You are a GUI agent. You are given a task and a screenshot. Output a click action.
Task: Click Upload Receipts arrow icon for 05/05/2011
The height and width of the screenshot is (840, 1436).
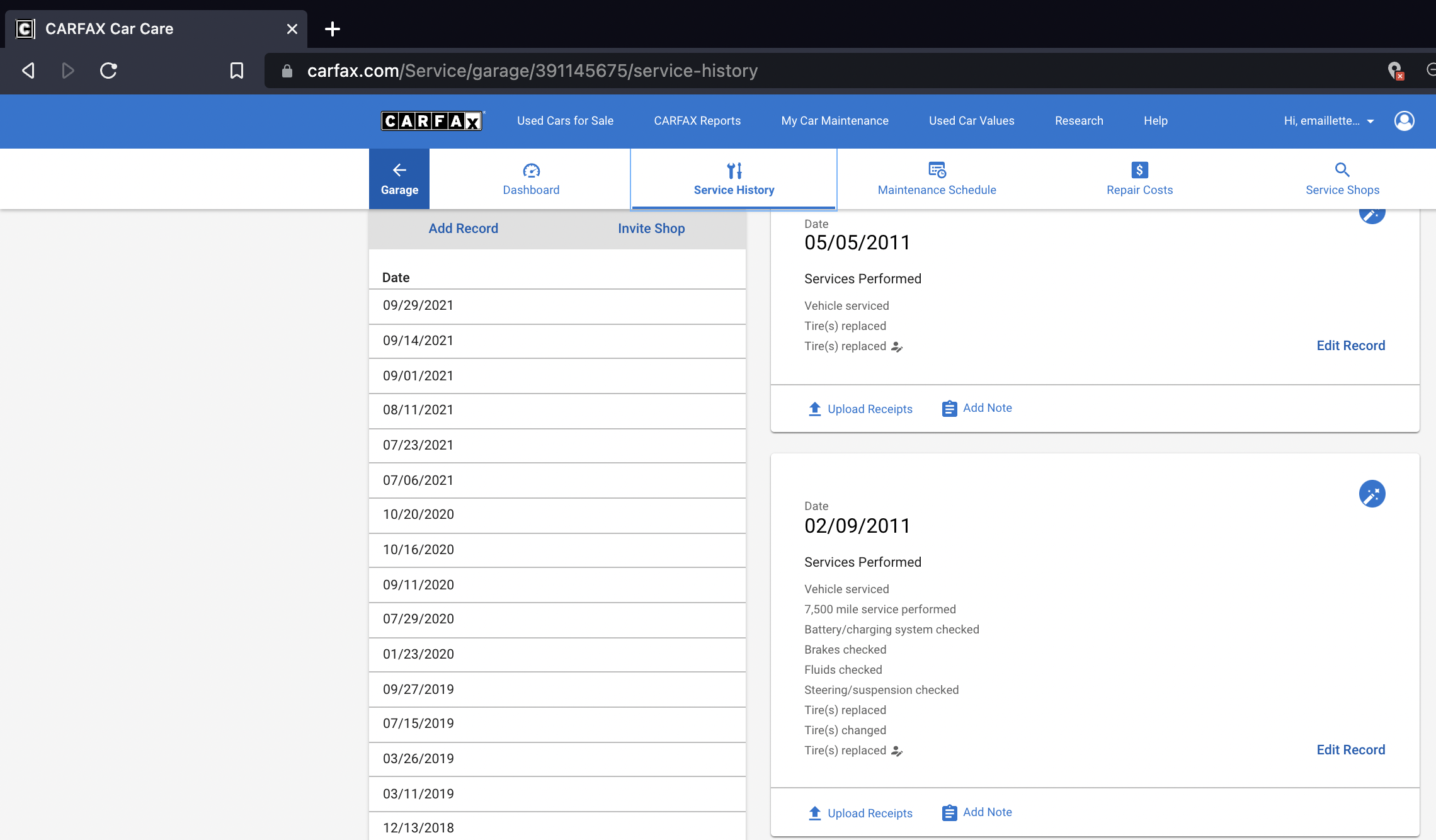point(815,409)
